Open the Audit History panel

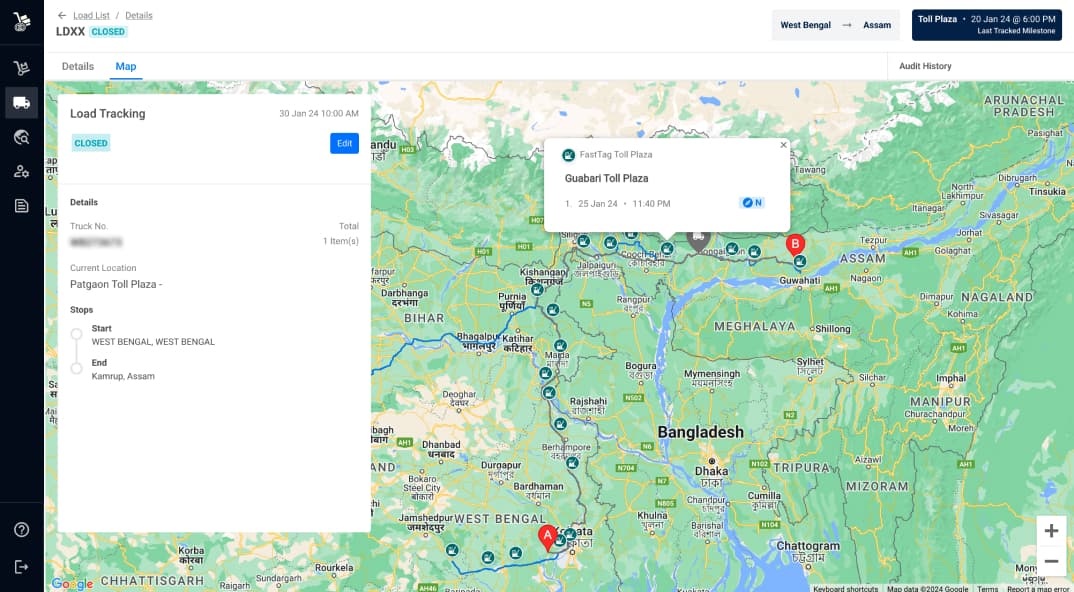point(924,66)
